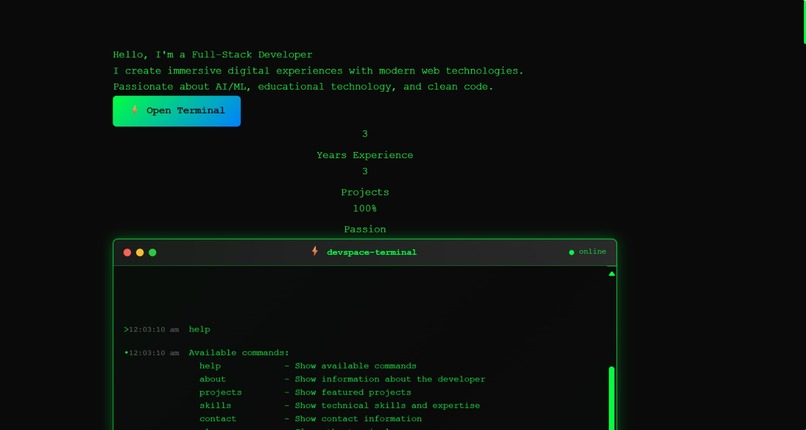This screenshot has height=430, width=806.
Task: Click the Hello, I'm a Full-Stack Developer heading
Action: [x=213, y=54]
